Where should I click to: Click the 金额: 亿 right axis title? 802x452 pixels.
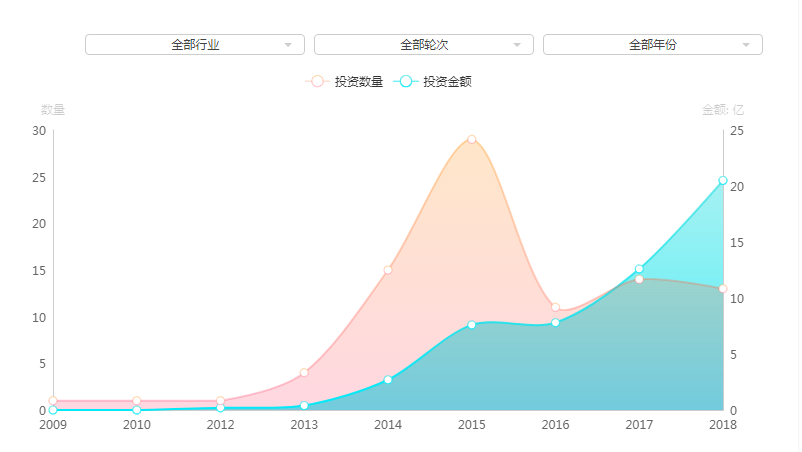(723, 109)
